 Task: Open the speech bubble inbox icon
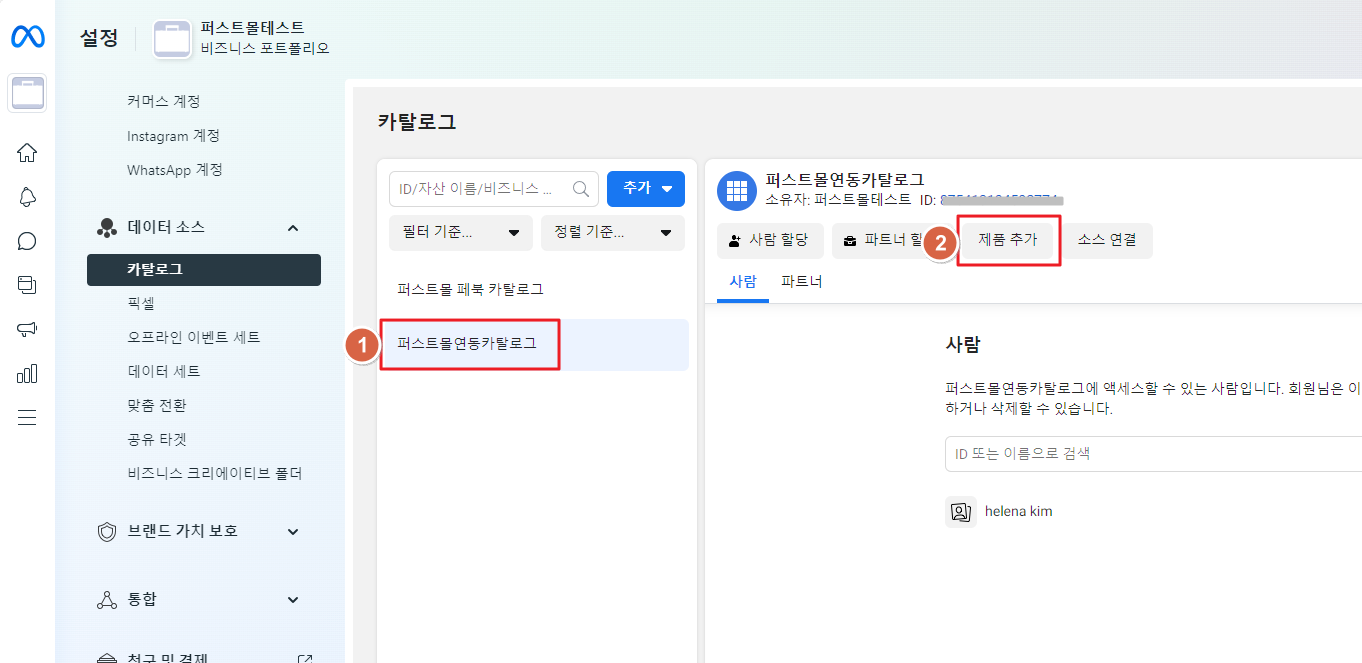(27, 241)
